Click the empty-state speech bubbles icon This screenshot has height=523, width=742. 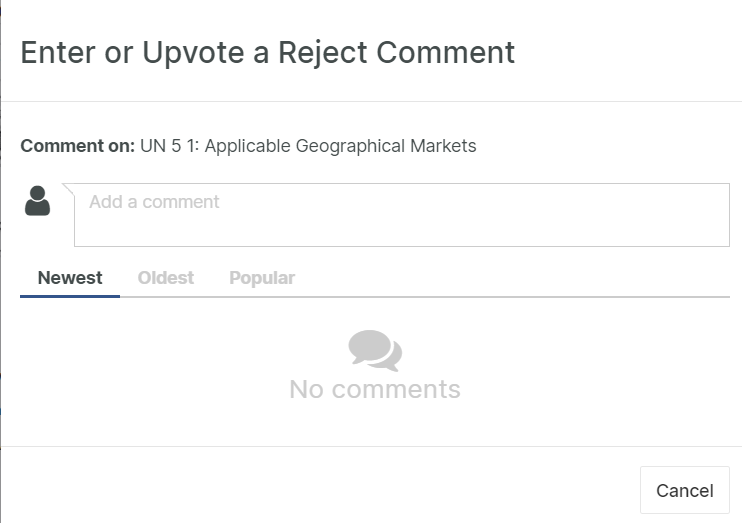375,351
